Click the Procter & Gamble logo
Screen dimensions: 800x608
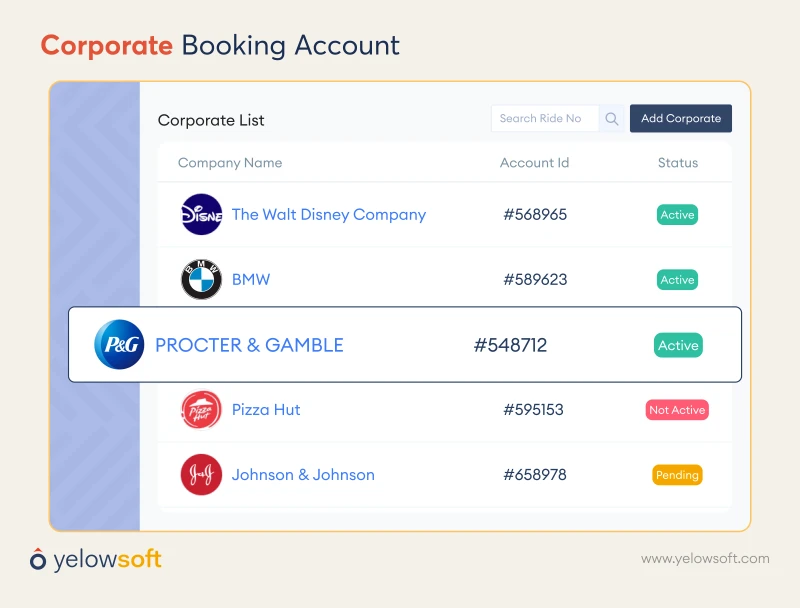pyautogui.click(x=119, y=345)
